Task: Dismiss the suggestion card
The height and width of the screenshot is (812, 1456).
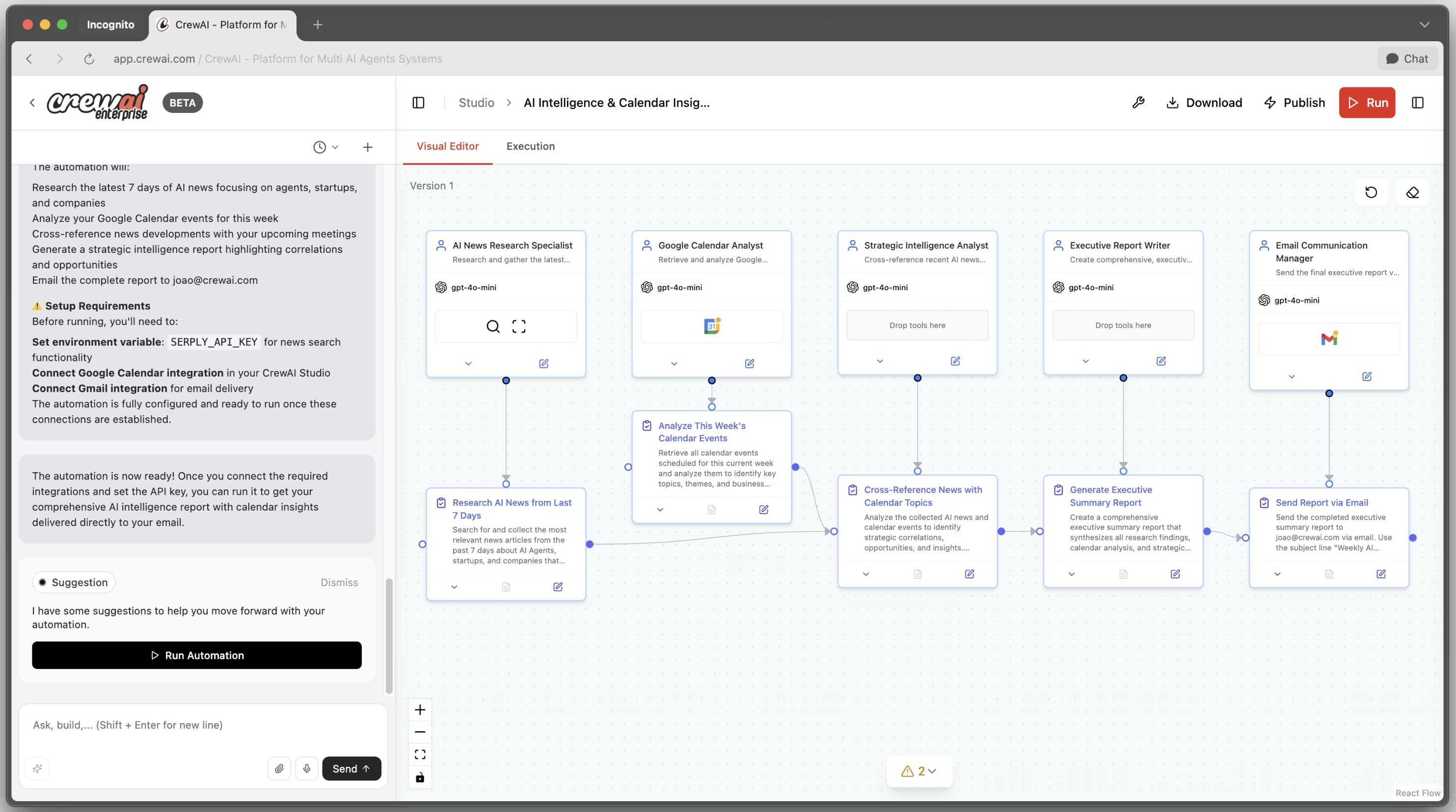Action: 339,582
